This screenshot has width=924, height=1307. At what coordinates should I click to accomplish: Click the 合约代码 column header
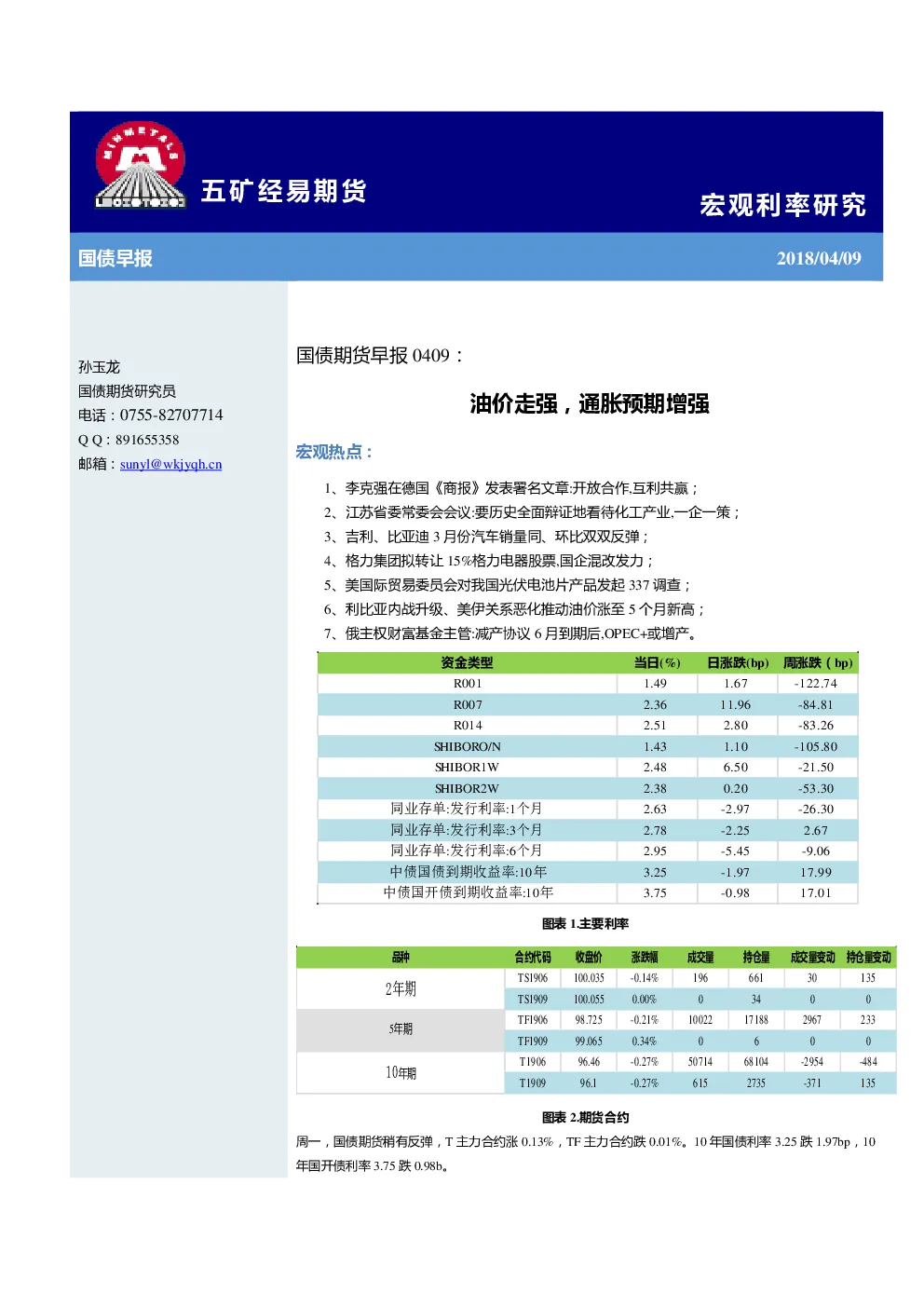pos(533,957)
